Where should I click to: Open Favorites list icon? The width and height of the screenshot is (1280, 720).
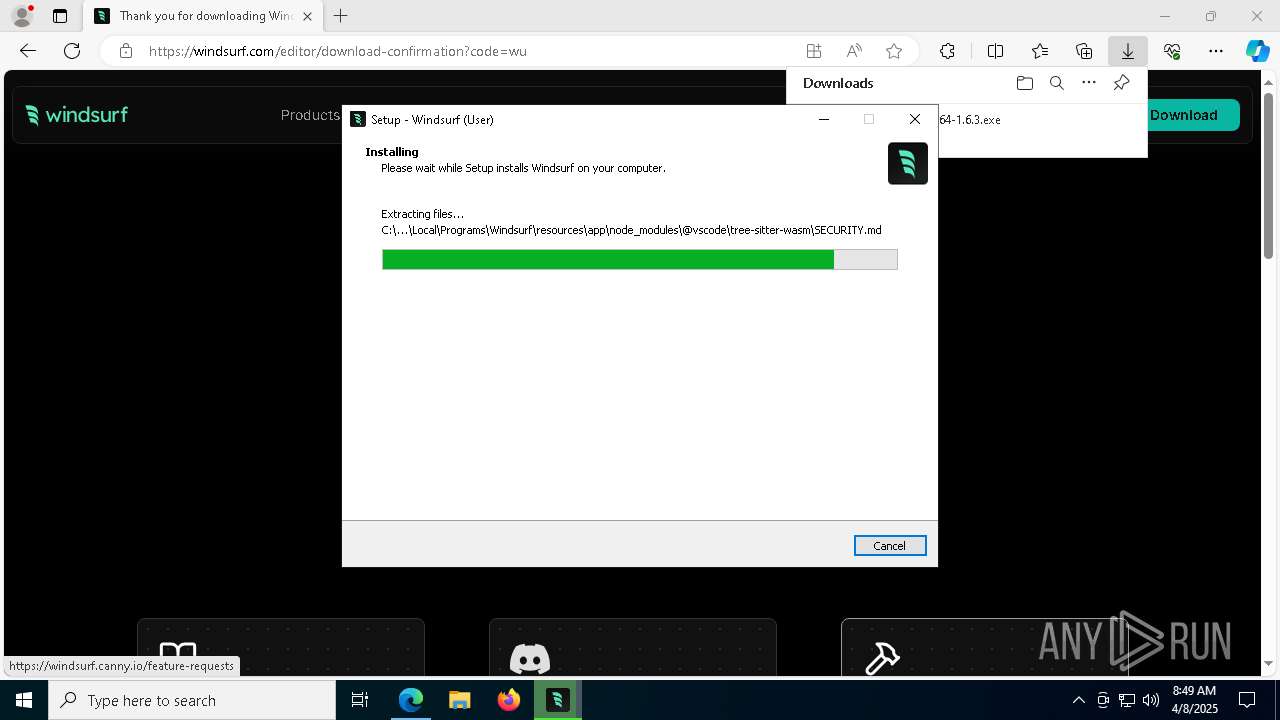[x=1040, y=51]
